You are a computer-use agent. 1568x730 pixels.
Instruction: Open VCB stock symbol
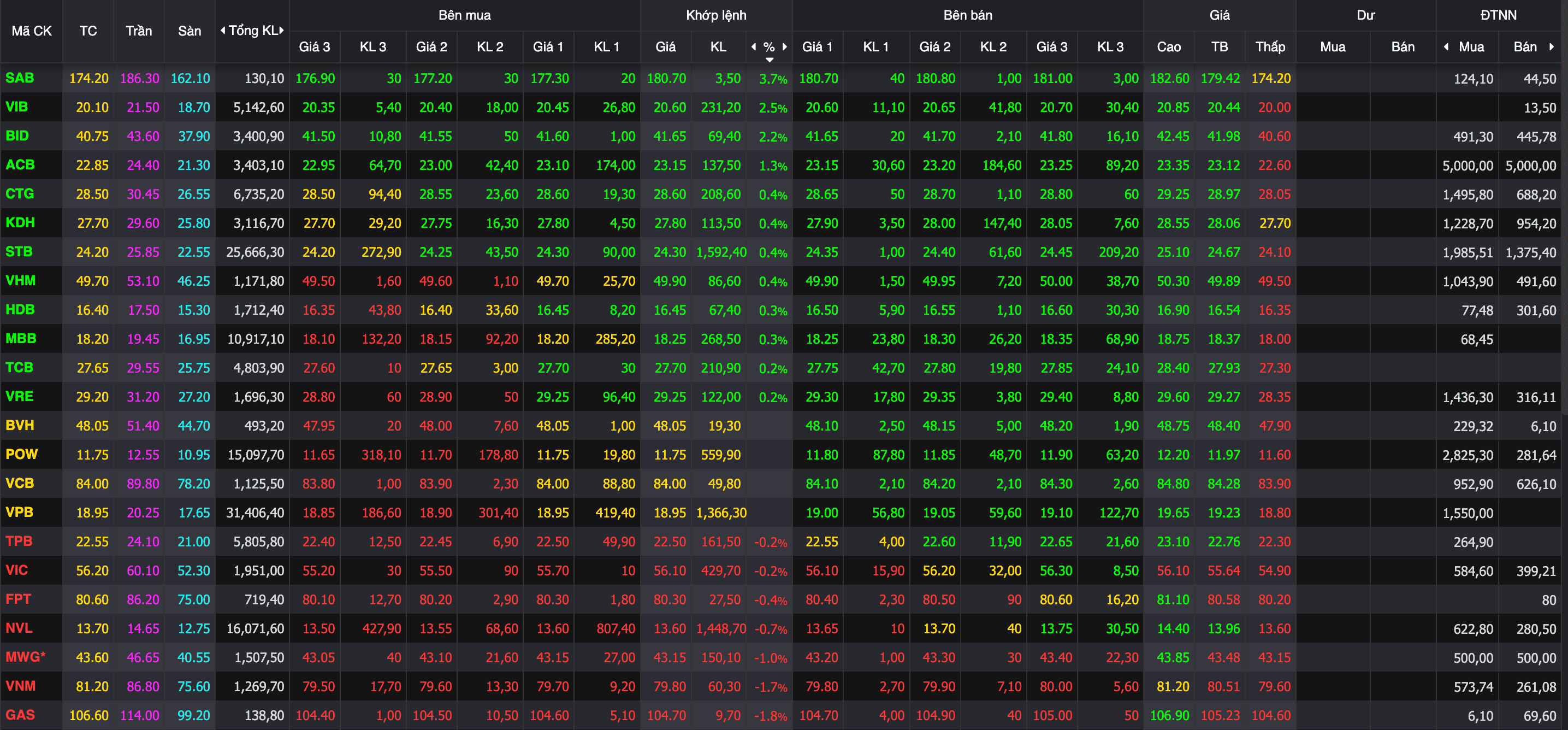(20, 484)
